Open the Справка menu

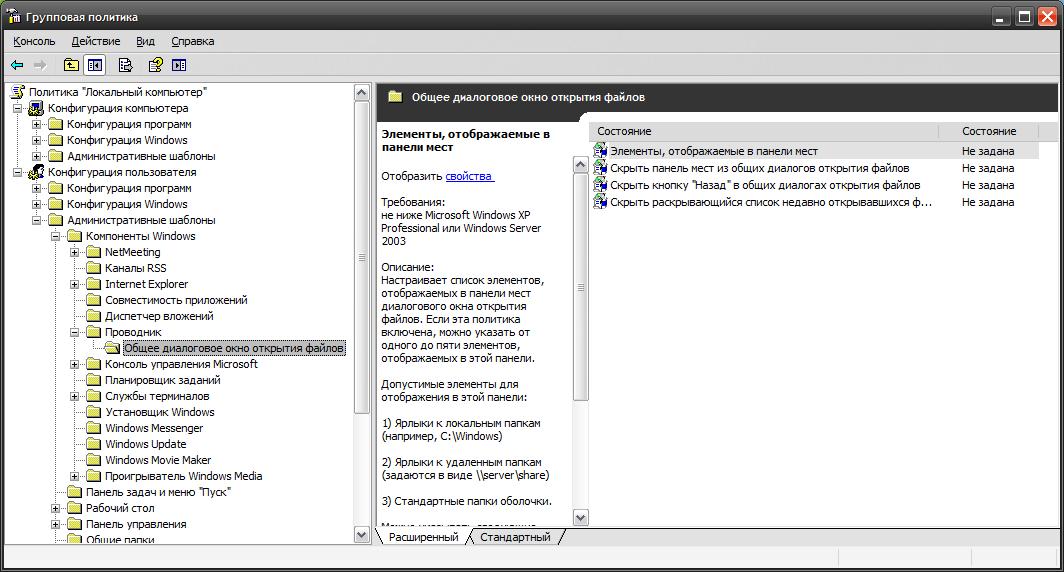193,41
